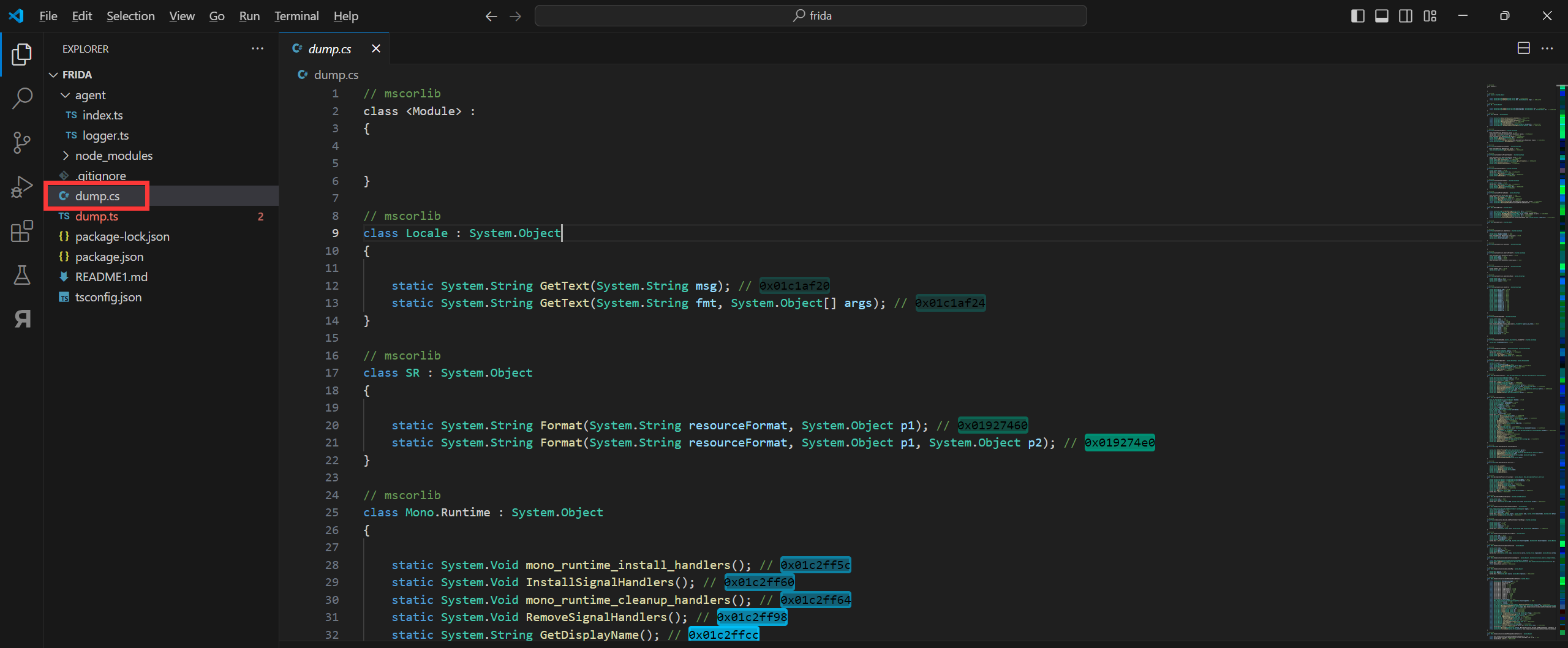This screenshot has height=648, width=1568.
Task: Open the Extensions view
Action: click(x=22, y=232)
